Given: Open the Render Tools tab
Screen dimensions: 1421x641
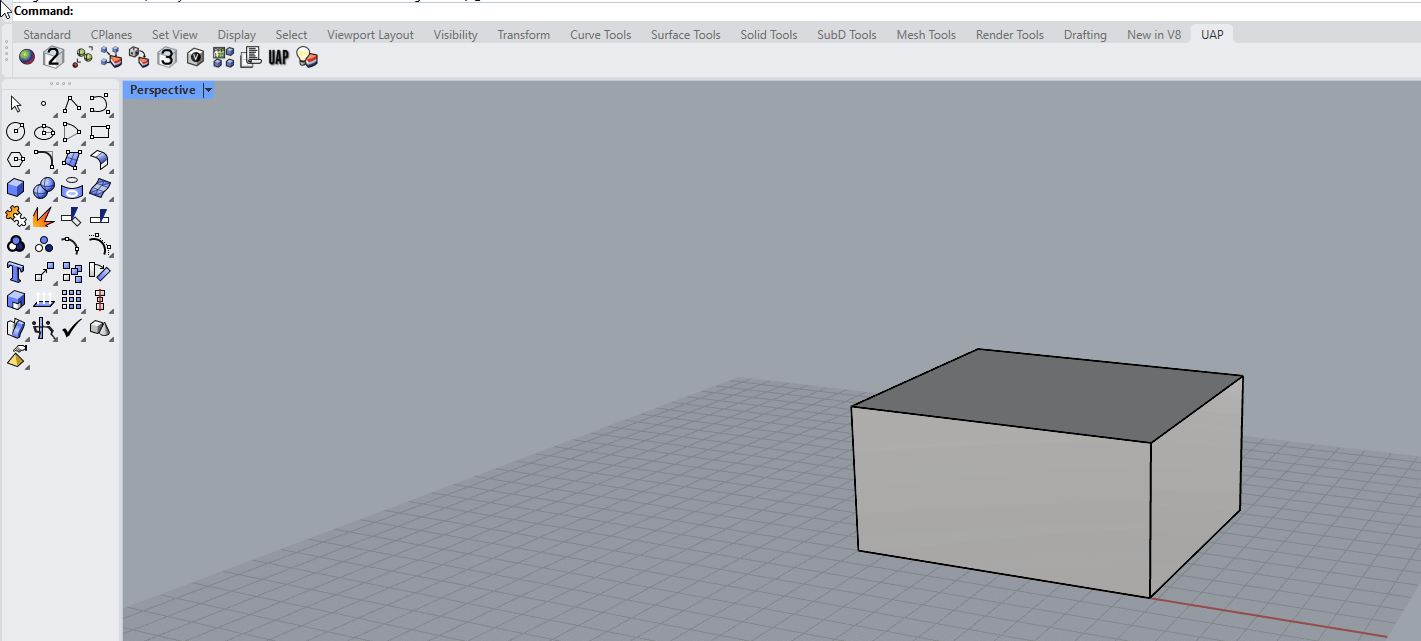Looking at the screenshot, I should [1010, 35].
